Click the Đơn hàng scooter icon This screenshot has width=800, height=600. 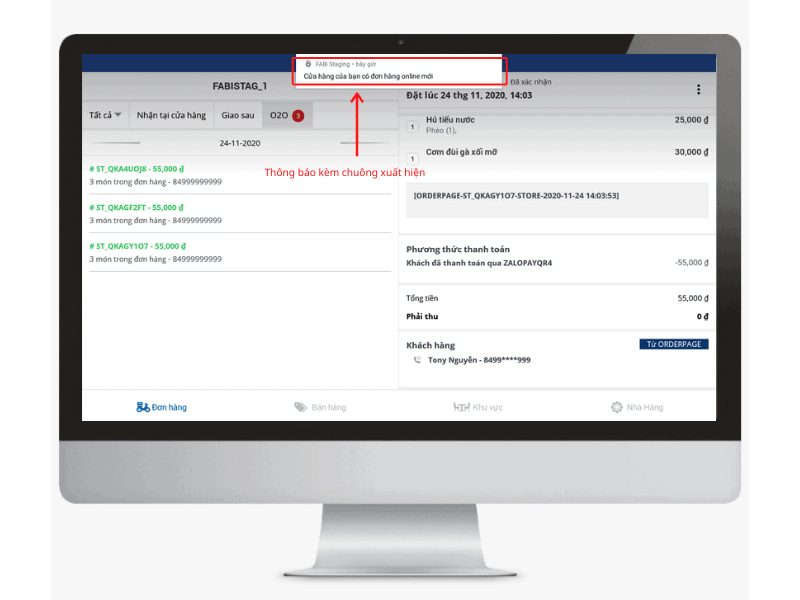(143, 407)
